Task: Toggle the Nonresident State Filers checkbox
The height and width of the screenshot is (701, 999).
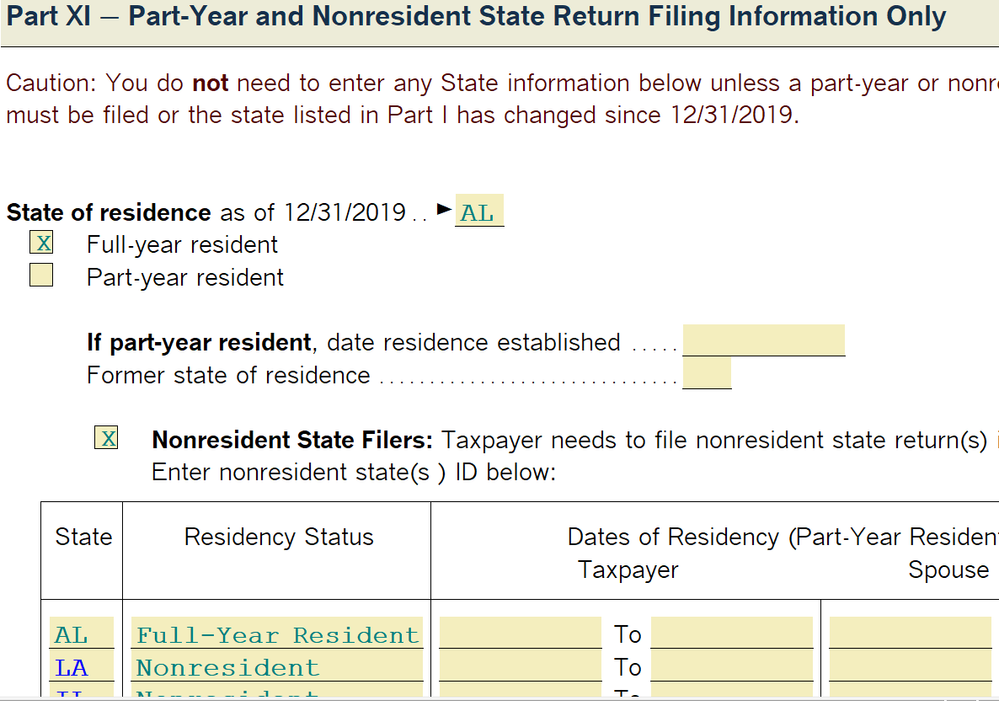Action: 106,438
